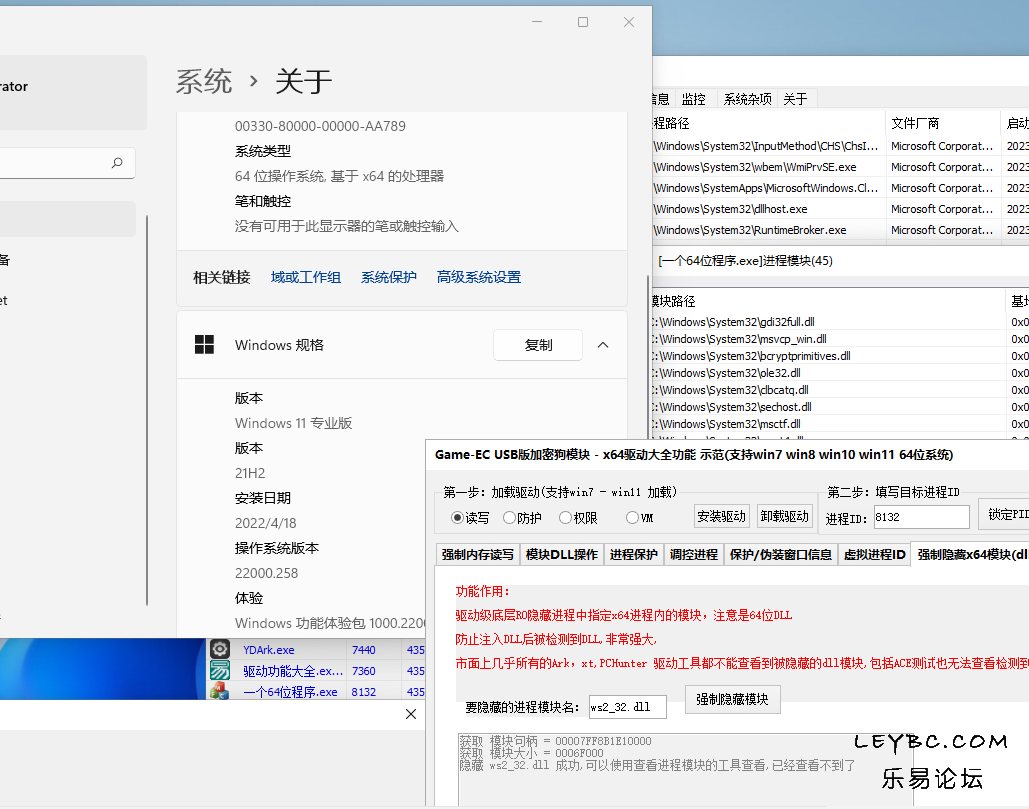Screen dimensions: 1029x809
Task: Click the YDArk.exe process name
Action: coord(268,650)
